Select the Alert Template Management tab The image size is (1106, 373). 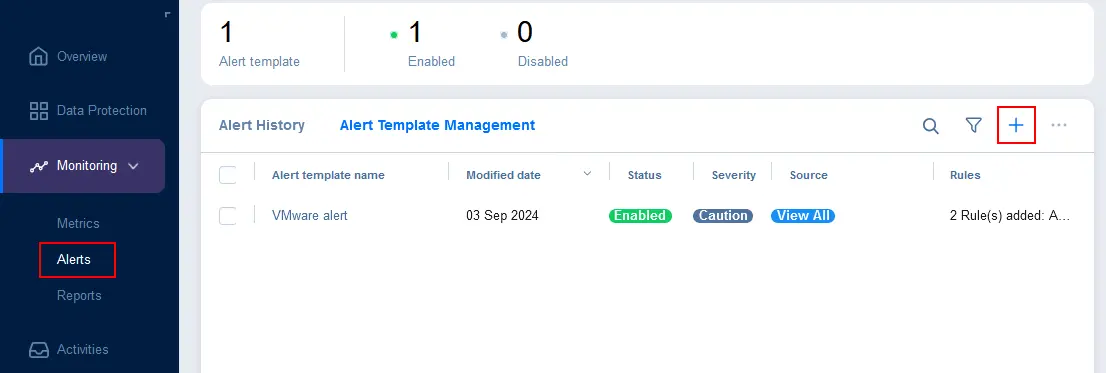pos(437,126)
